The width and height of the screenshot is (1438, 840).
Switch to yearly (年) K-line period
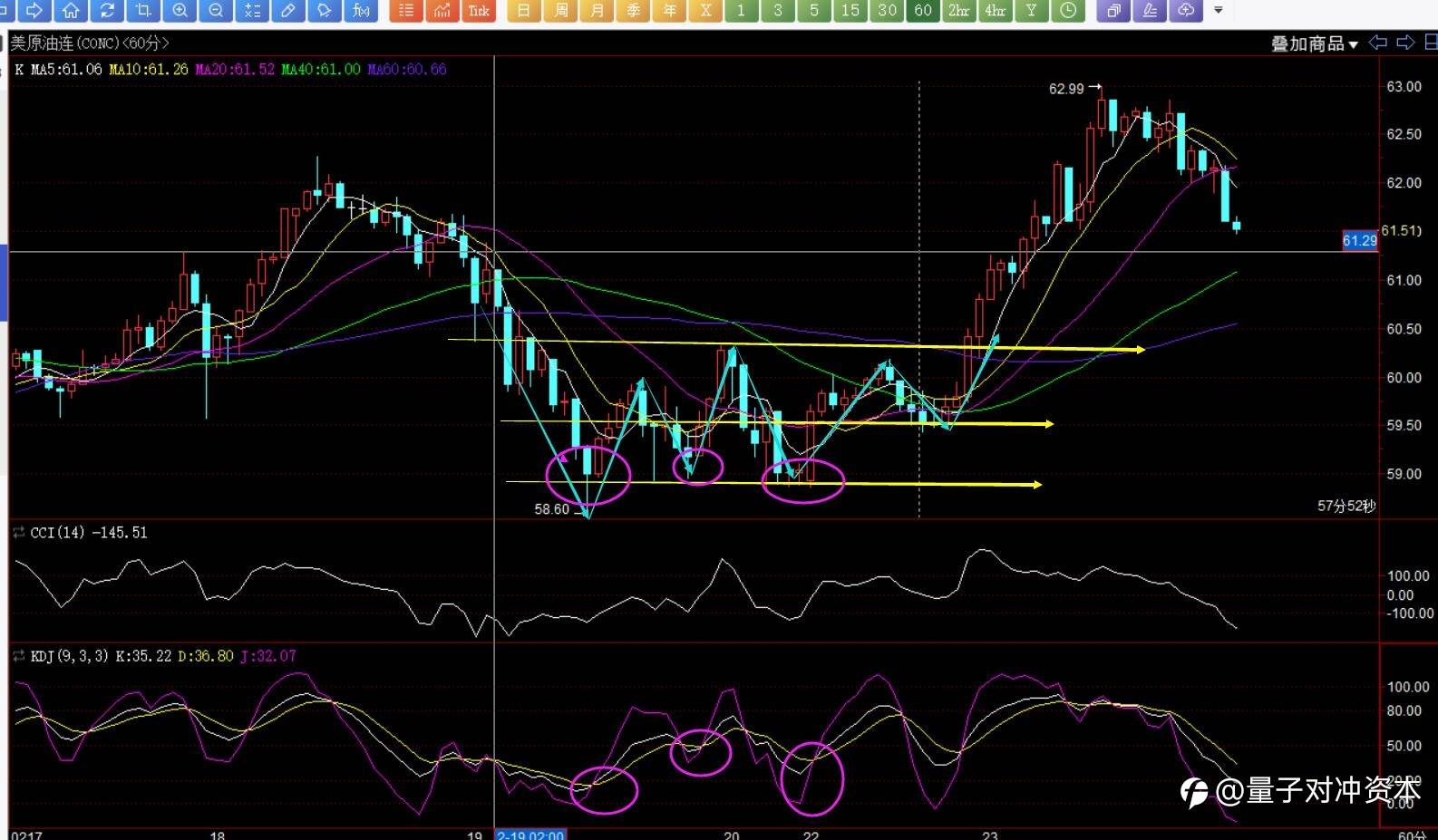tap(669, 10)
